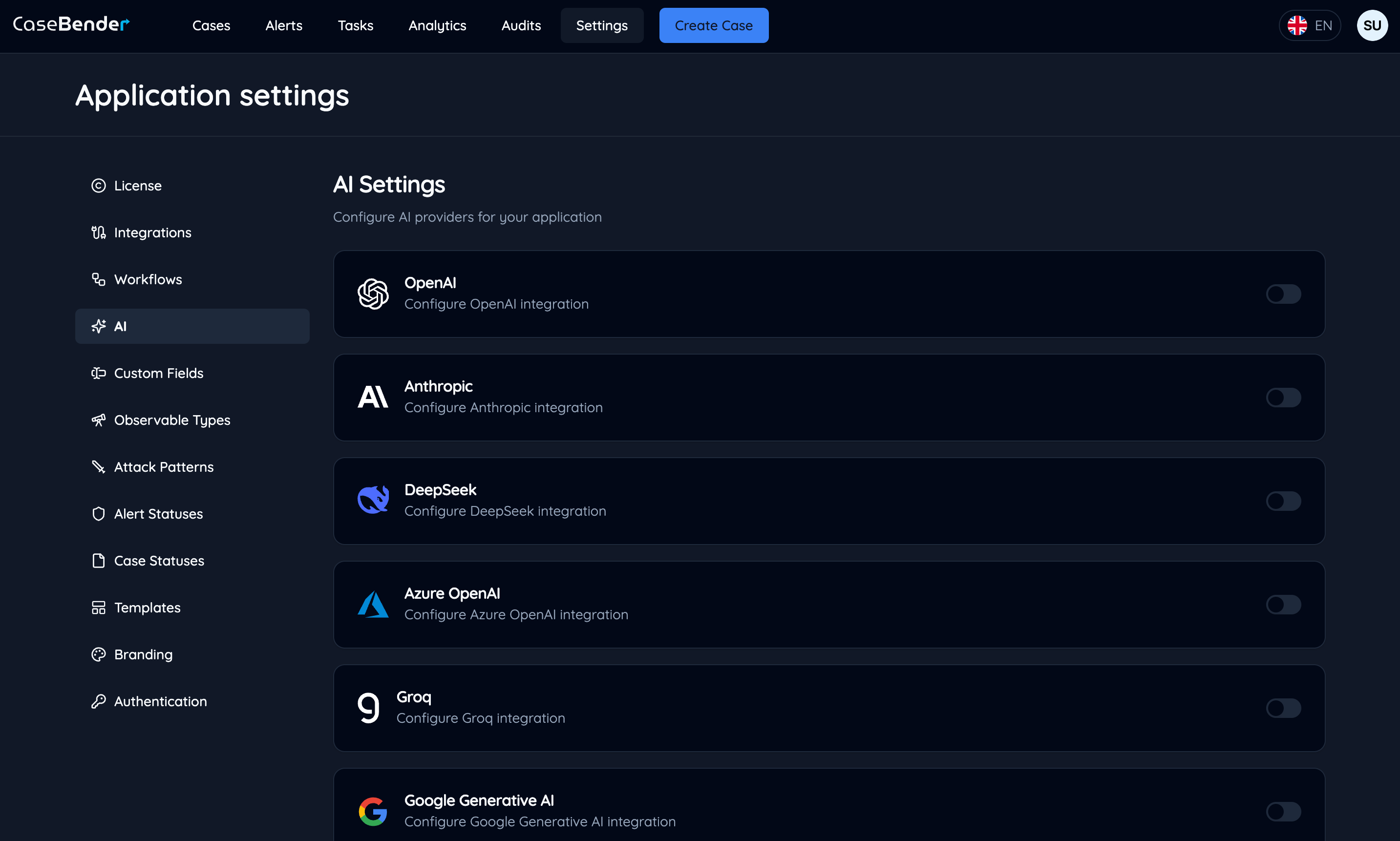The image size is (1400, 841).
Task: Enable the DeepSeek integration toggle
Action: coord(1284,501)
